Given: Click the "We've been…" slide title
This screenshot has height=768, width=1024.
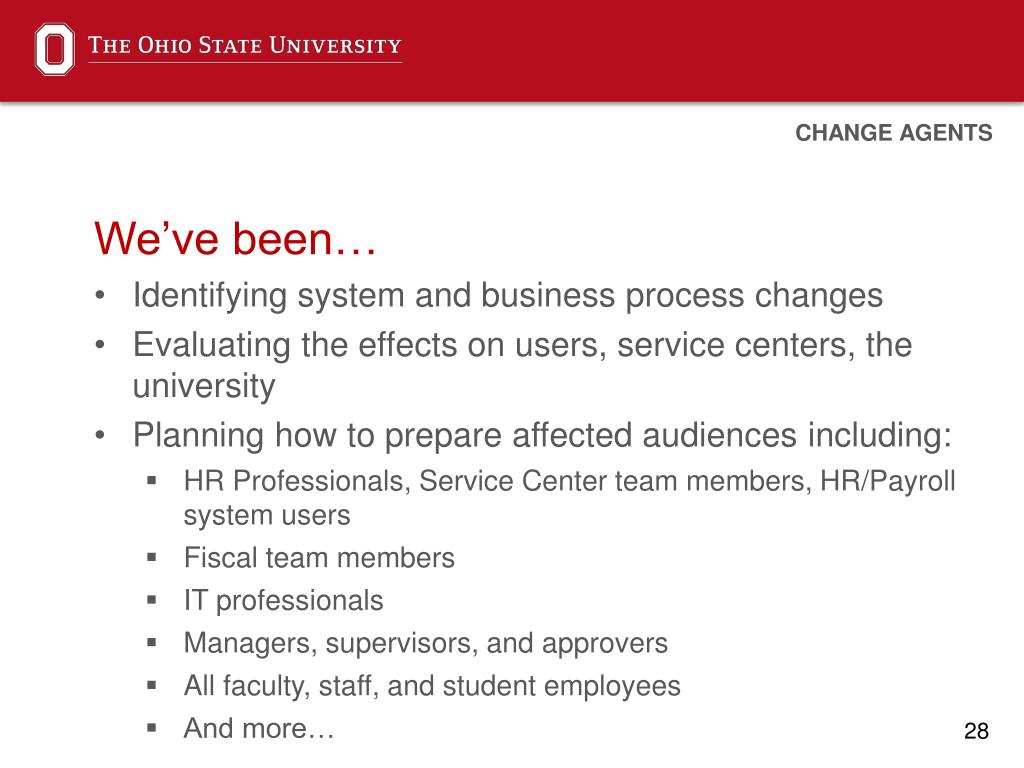Looking at the screenshot, I should [235, 238].
